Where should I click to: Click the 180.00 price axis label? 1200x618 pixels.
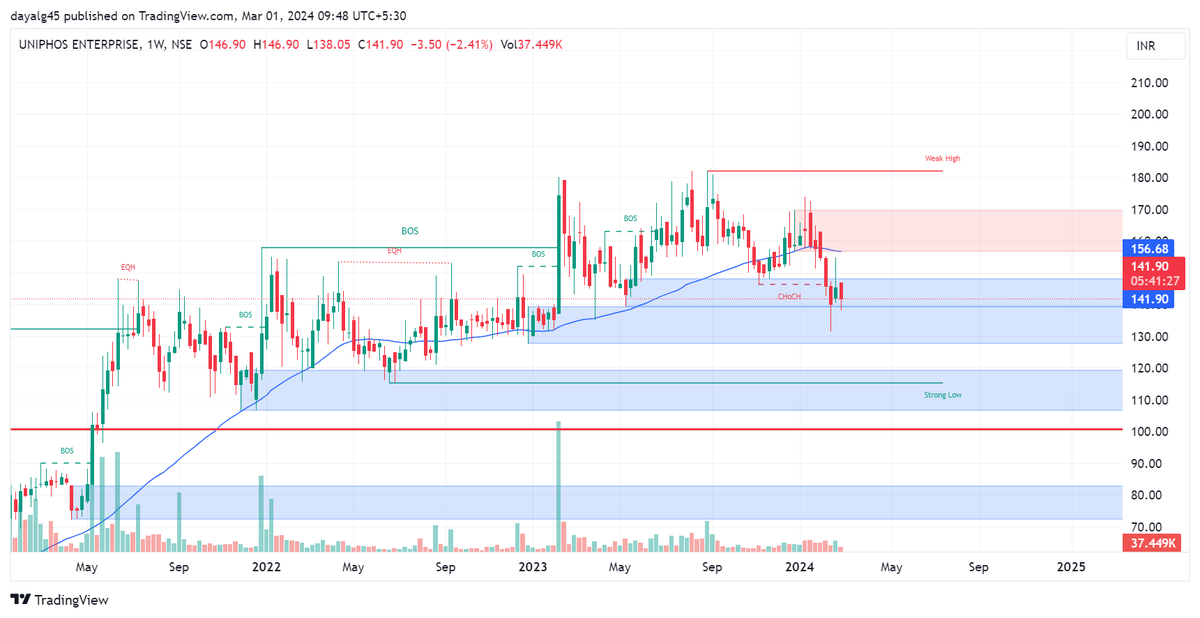(1150, 178)
